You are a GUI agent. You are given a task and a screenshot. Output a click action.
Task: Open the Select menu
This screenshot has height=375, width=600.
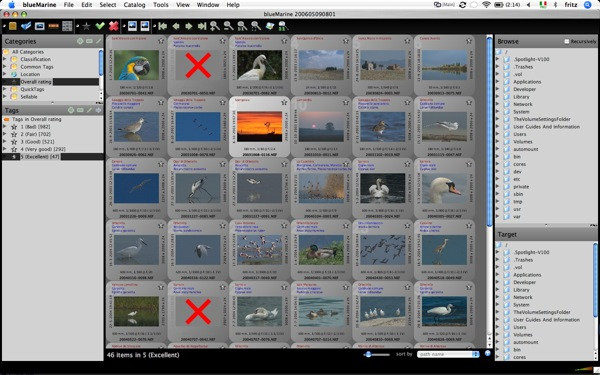(x=108, y=5)
